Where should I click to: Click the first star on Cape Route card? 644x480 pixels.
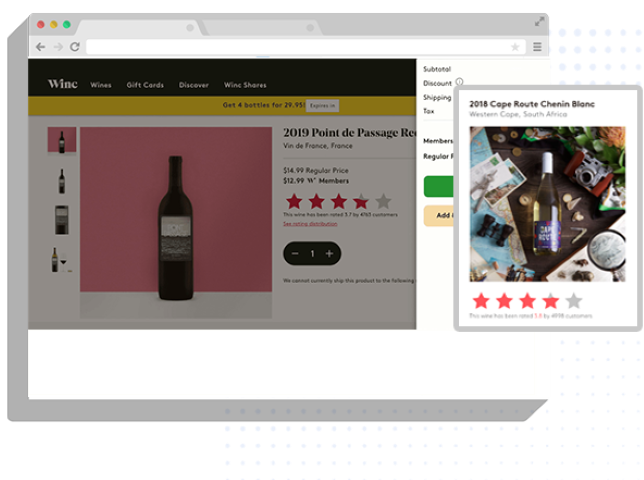coord(481,301)
